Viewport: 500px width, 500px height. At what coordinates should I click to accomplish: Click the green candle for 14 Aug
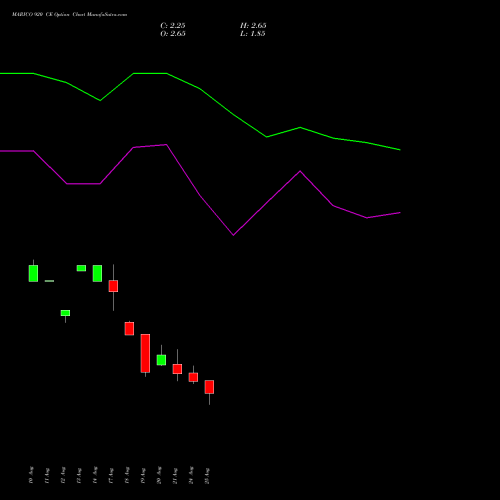97,273
